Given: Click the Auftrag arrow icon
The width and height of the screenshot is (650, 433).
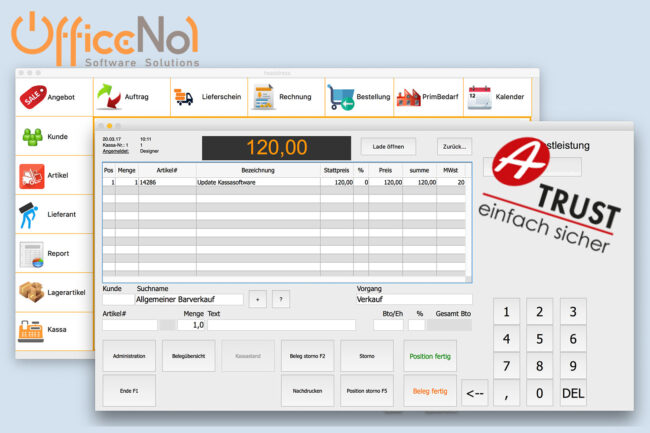Looking at the screenshot, I should 108,97.
